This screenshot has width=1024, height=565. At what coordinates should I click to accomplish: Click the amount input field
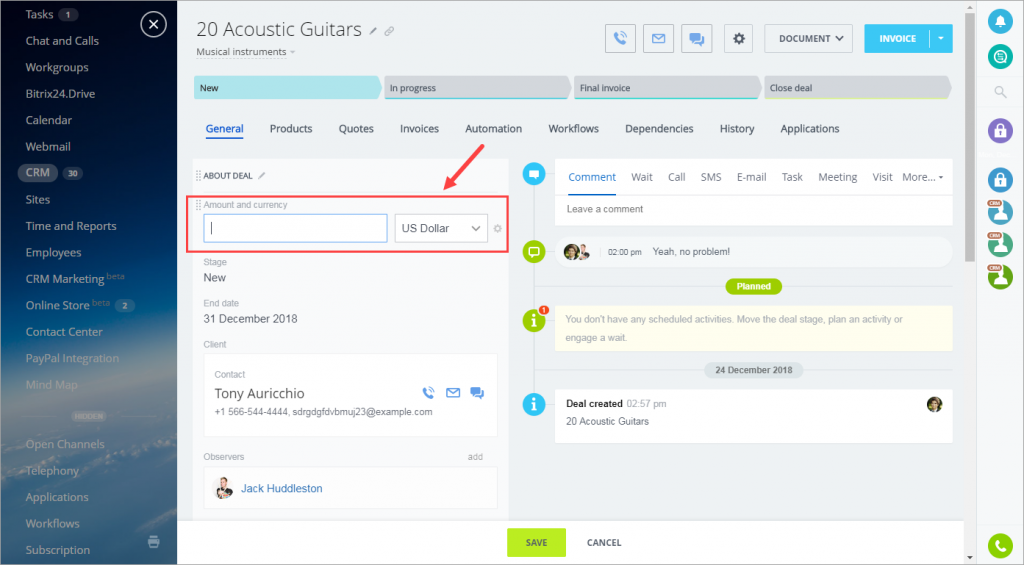click(295, 229)
